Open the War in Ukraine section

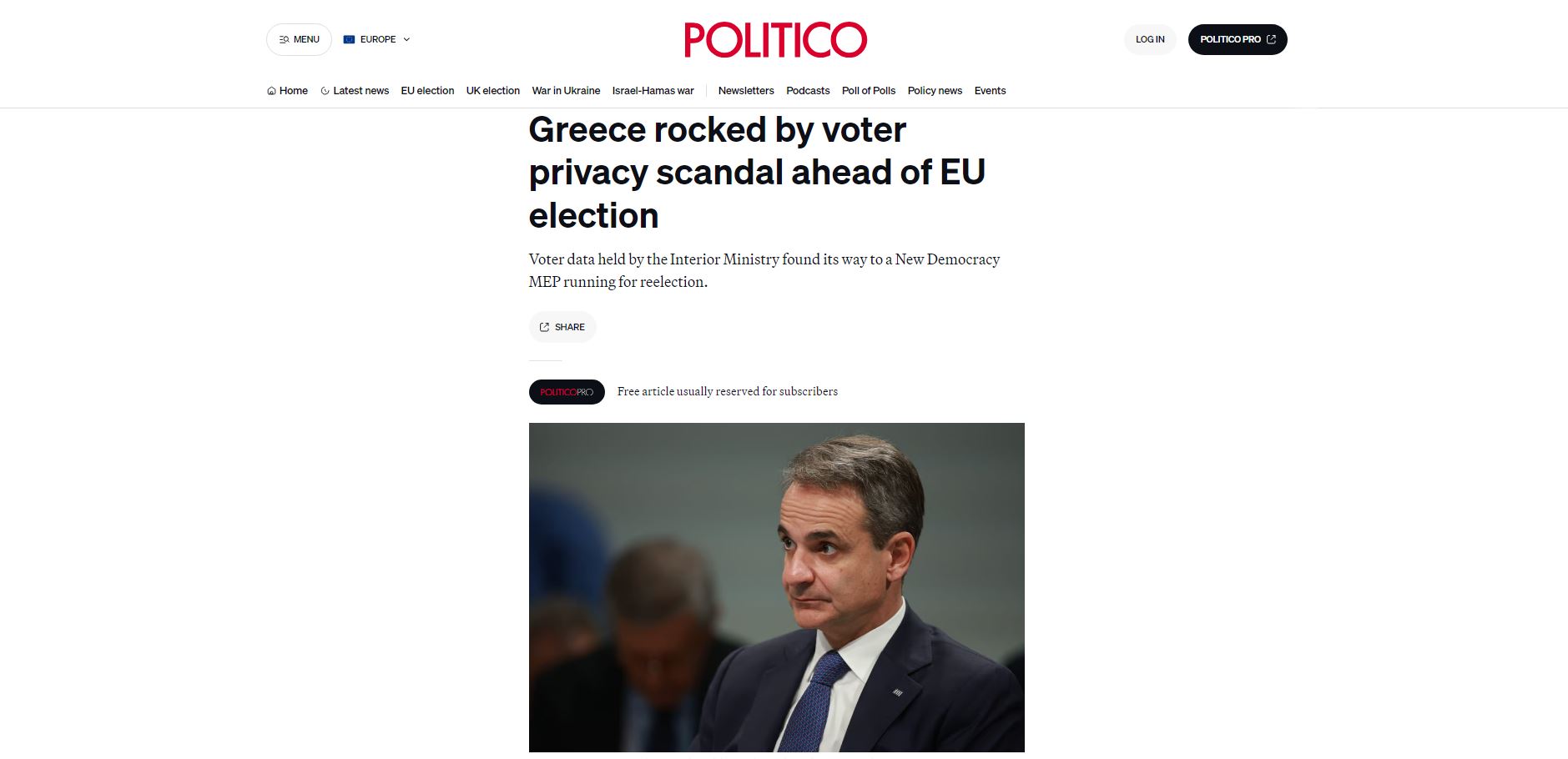point(565,90)
